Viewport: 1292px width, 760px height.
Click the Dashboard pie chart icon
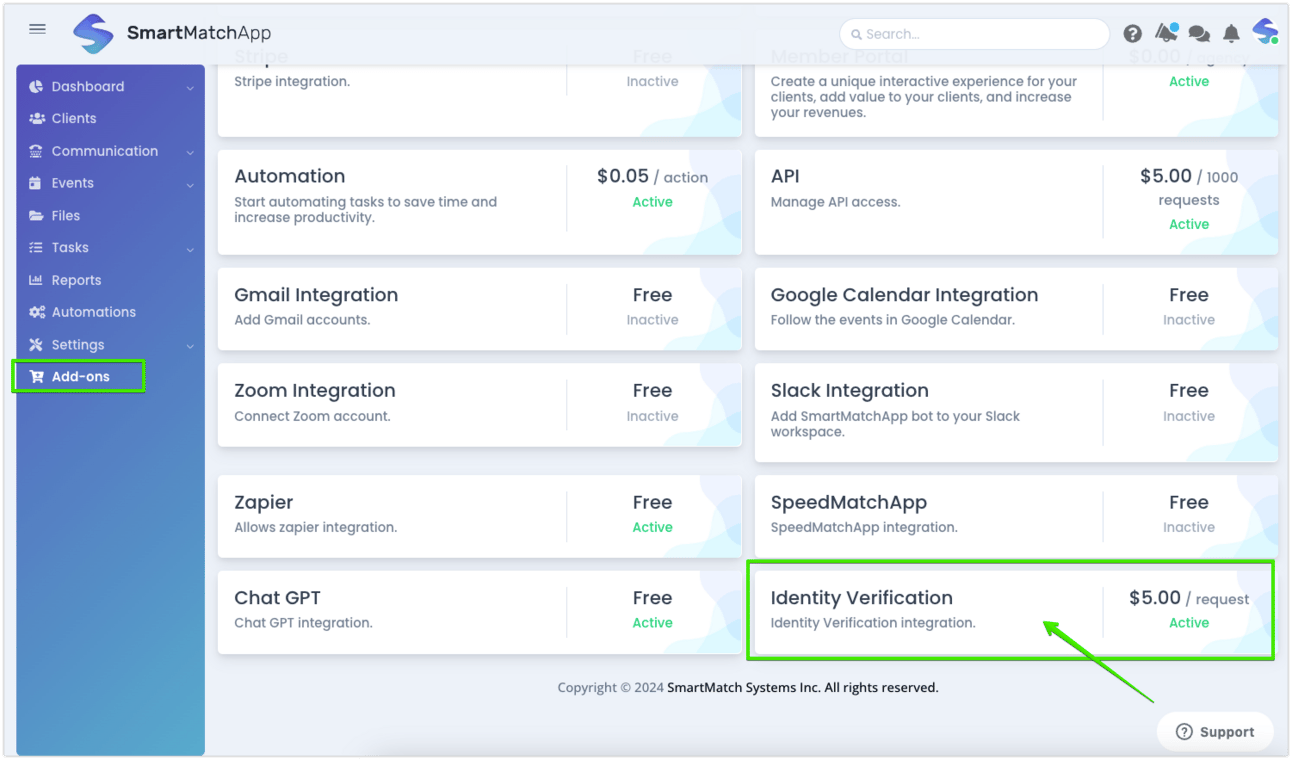pyautogui.click(x=36, y=87)
